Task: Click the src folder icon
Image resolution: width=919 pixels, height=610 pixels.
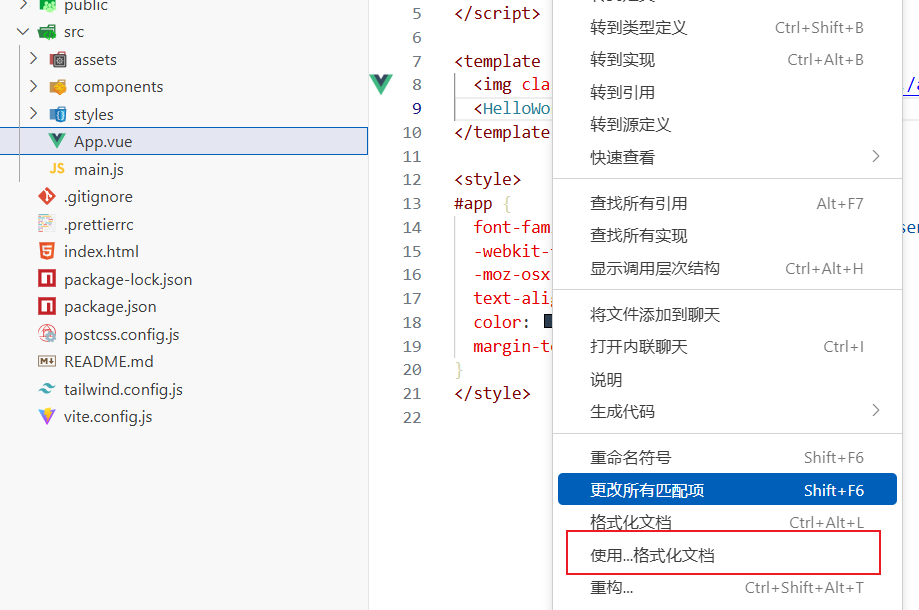Action: coord(47,32)
